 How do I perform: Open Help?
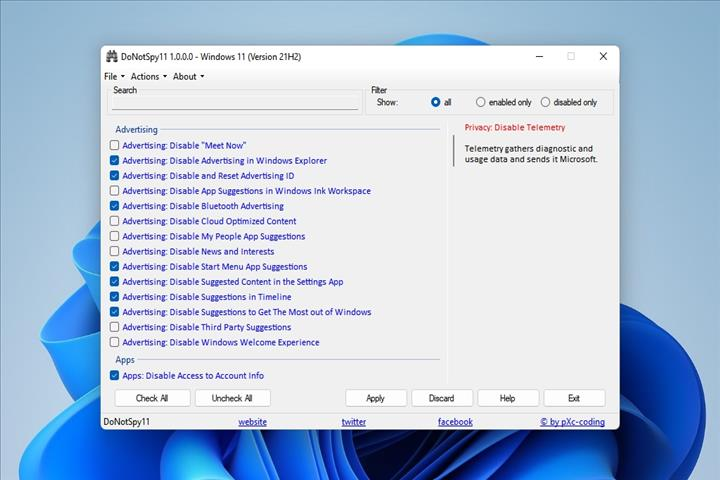tap(508, 398)
